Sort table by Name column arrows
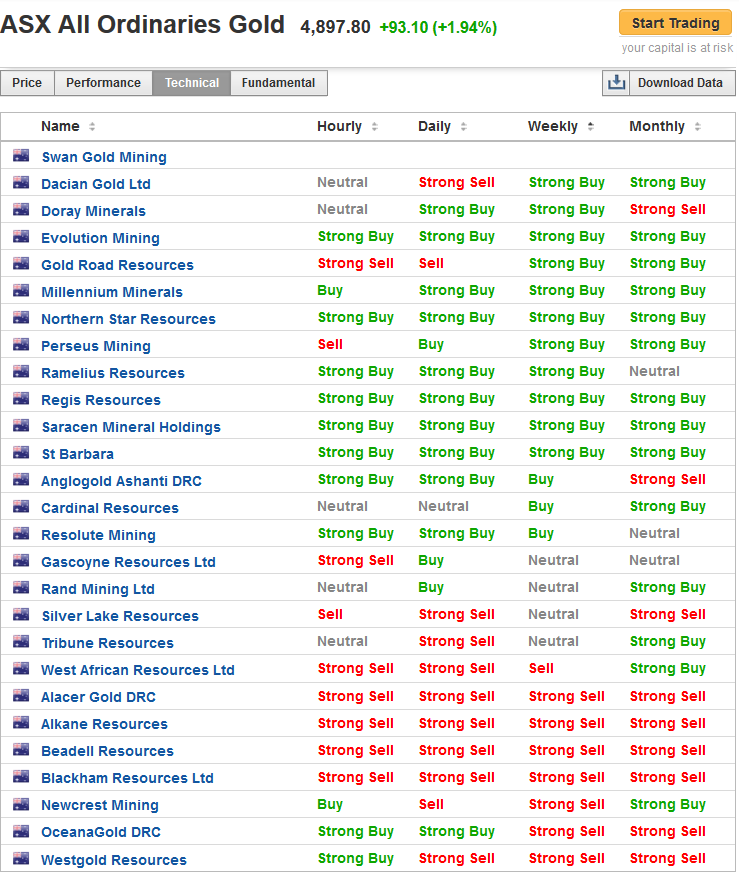The width and height of the screenshot is (739, 873). (x=92, y=127)
